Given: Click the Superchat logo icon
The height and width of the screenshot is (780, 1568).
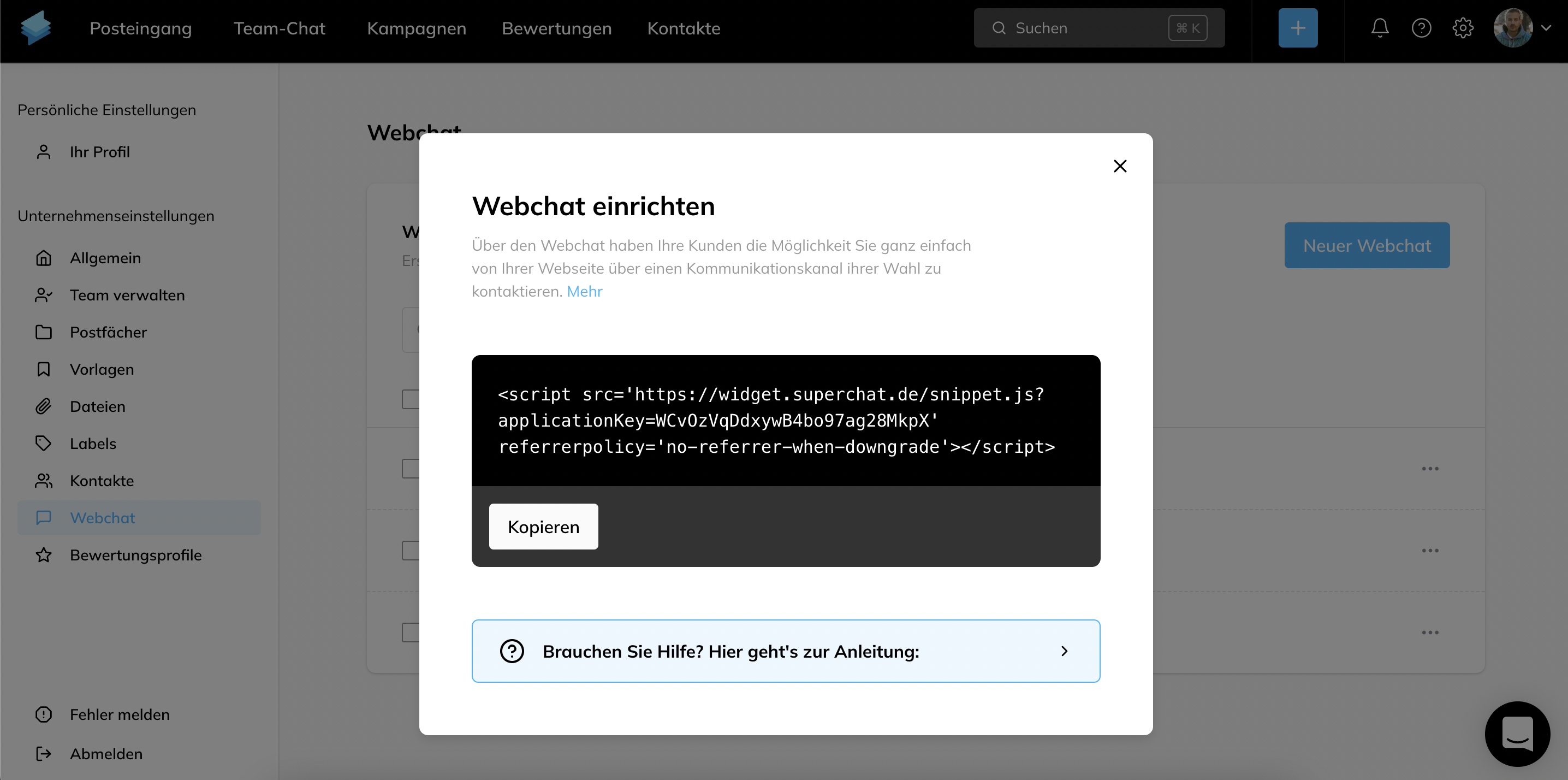Looking at the screenshot, I should [x=35, y=28].
